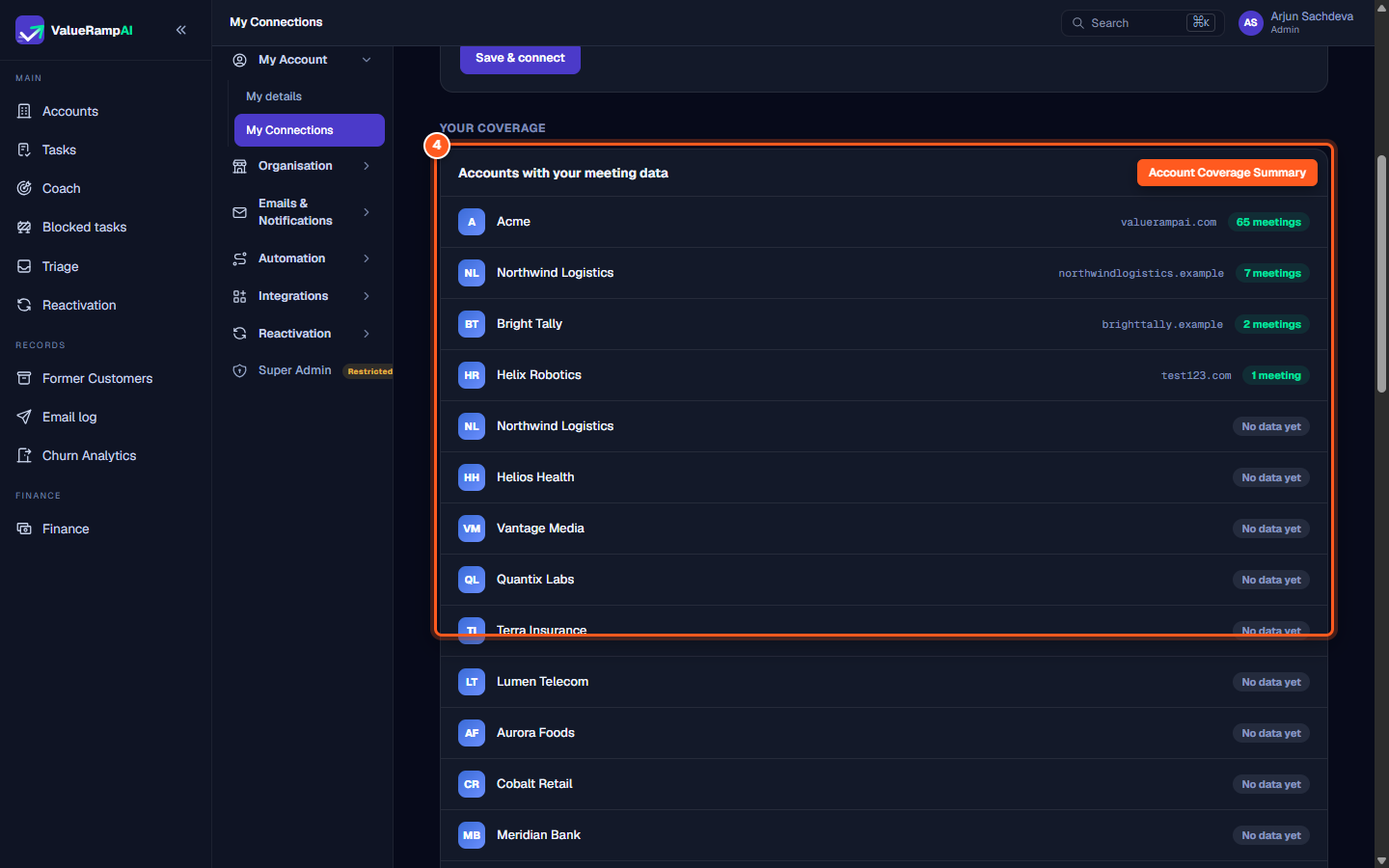Click the brighttally.example domain text
The height and width of the screenshot is (868, 1389).
tap(1162, 324)
